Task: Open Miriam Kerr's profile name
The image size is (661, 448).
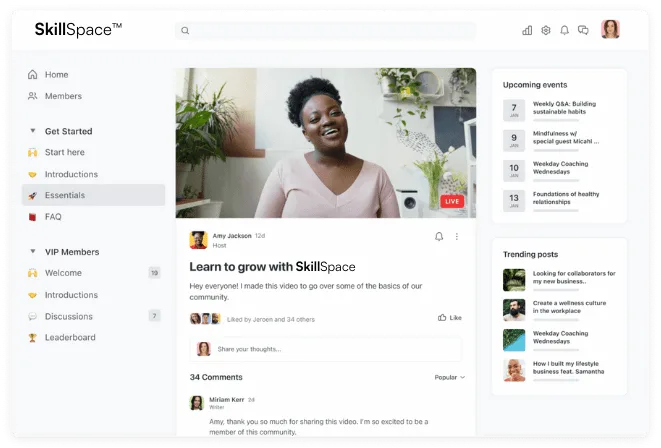Action: tap(227, 400)
